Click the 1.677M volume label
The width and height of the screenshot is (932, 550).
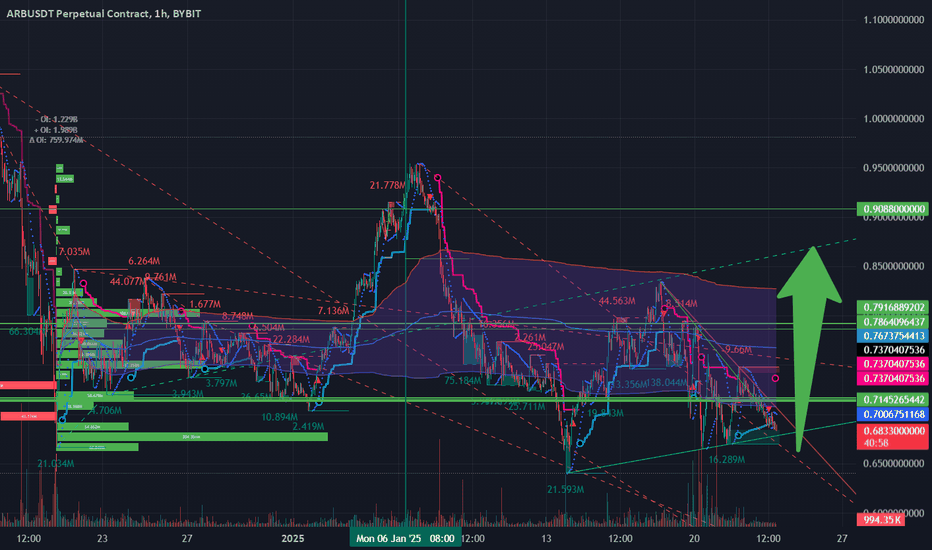click(x=205, y=305)
